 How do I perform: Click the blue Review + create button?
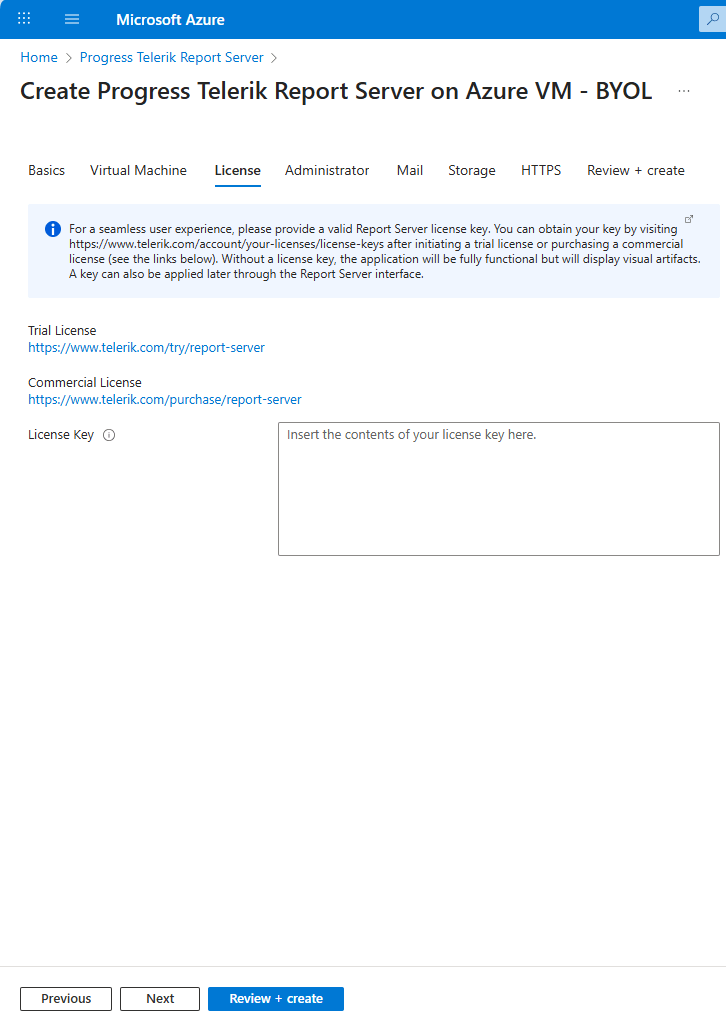pyautogui.click(x=276, y=999)
